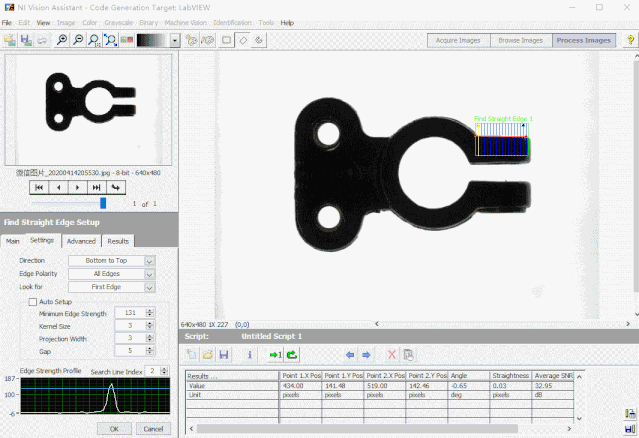Open the Help menu
This screenshot has width=639, height=438.
click(x=287, y=23)
